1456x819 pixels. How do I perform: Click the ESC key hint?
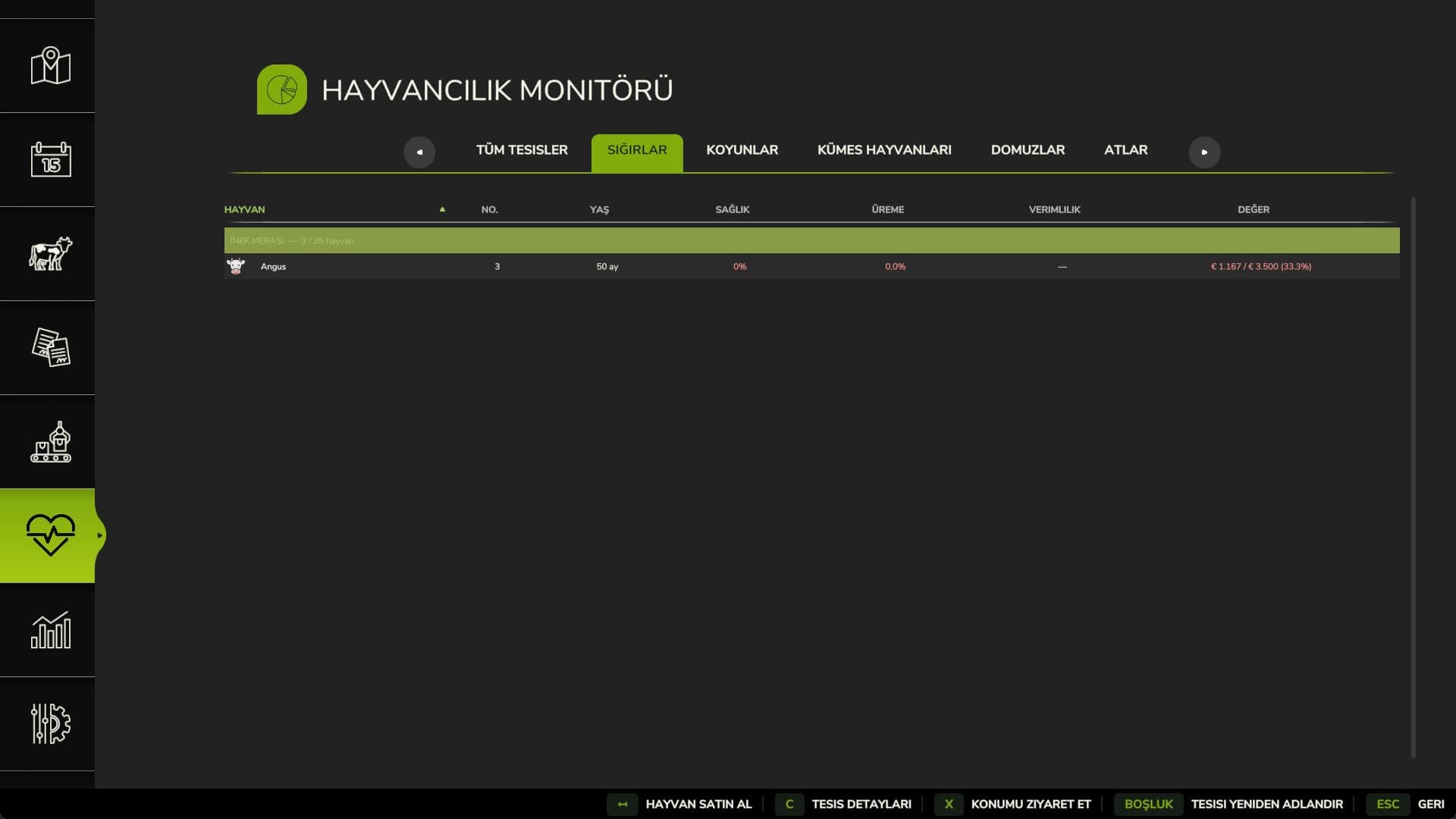1388,804
